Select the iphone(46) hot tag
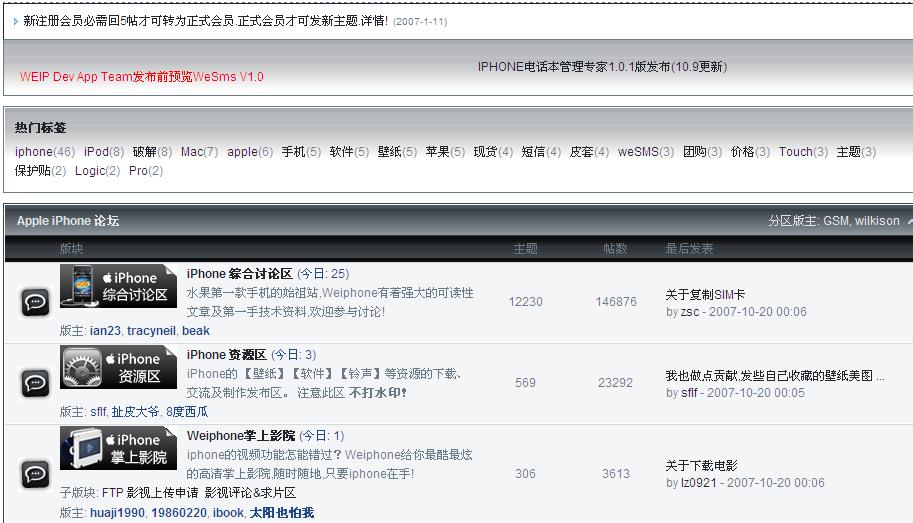Screen dimensions: 913x523 point(45,151)
